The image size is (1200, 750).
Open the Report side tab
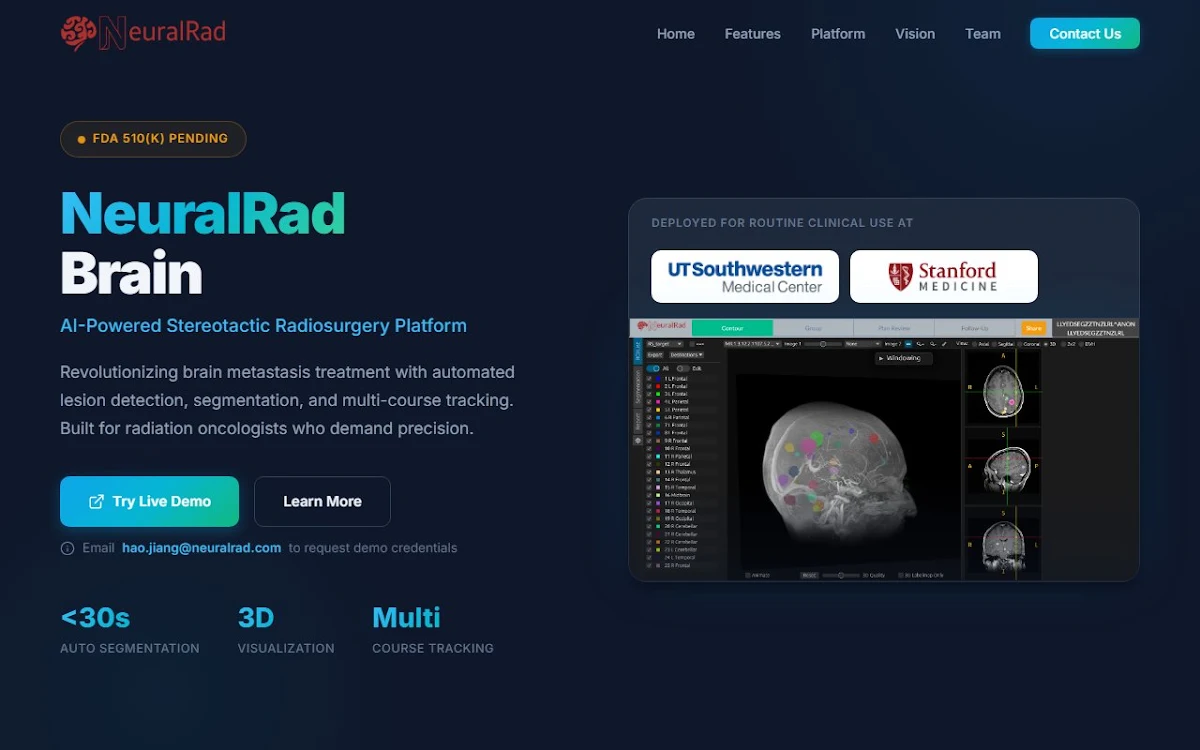(x=638, y=421)
